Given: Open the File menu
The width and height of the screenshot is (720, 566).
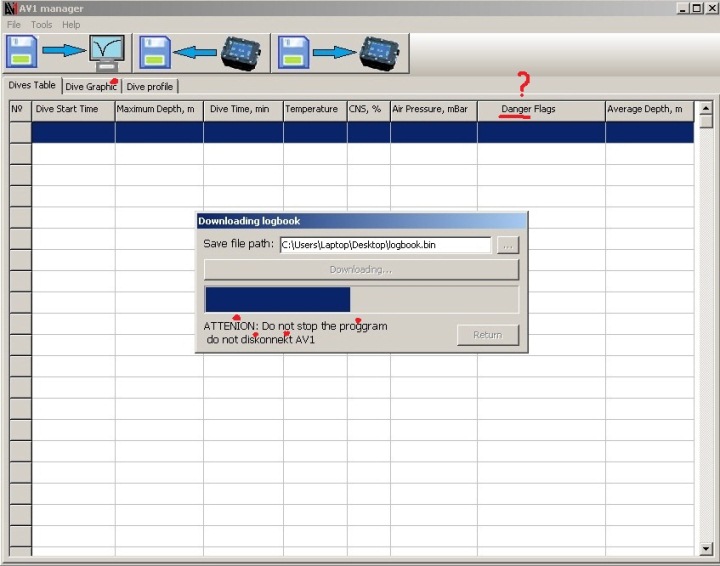Looking at the screenshot, I should coord(14,24).
